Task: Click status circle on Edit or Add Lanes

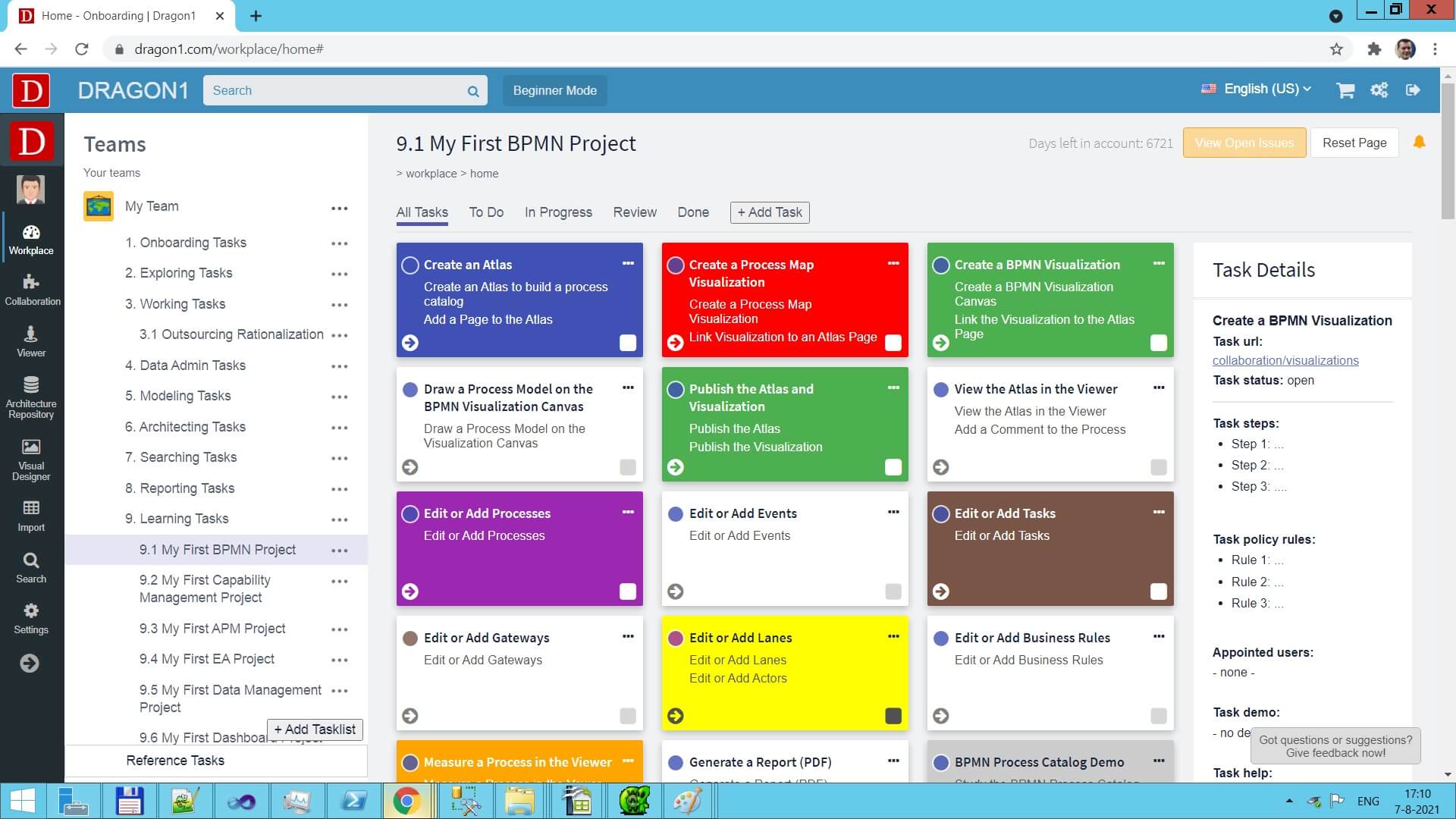Action: click(x=675, y=639)
